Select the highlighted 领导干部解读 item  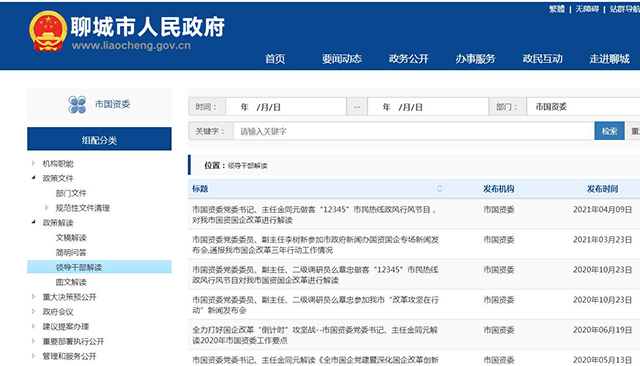99,267
